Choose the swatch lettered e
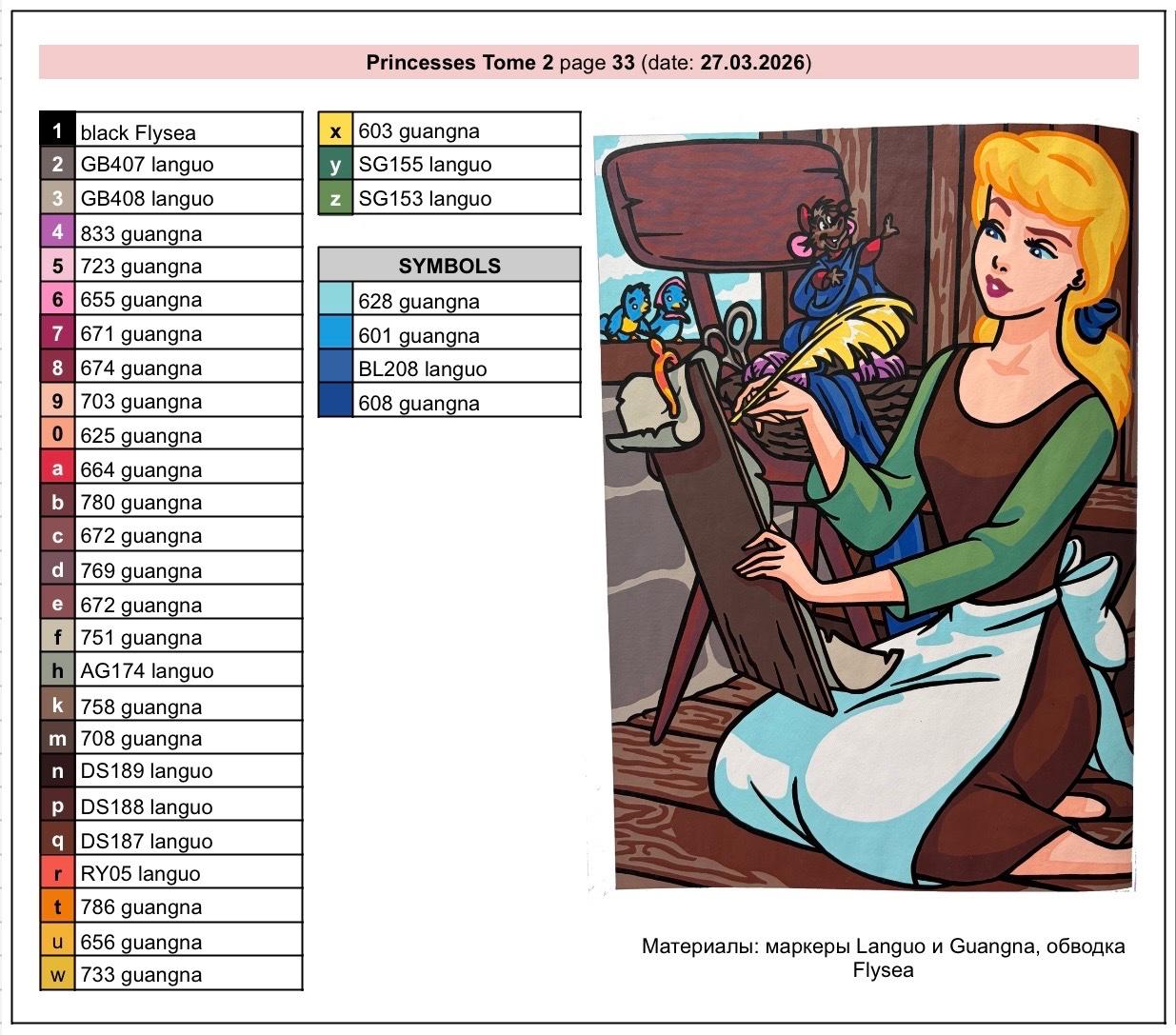This screenshot has width=1176, height=1035. (57, 604)
